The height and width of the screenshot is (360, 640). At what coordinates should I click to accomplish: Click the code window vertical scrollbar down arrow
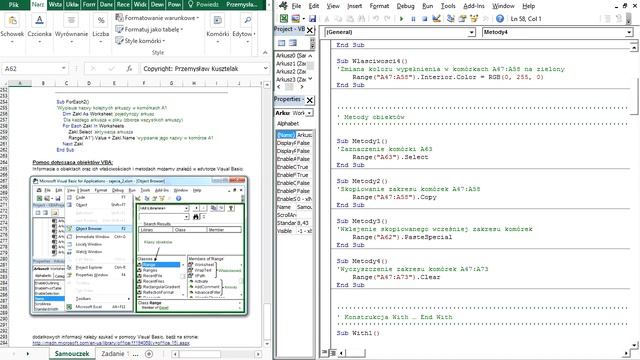click(x=634, y=345)
